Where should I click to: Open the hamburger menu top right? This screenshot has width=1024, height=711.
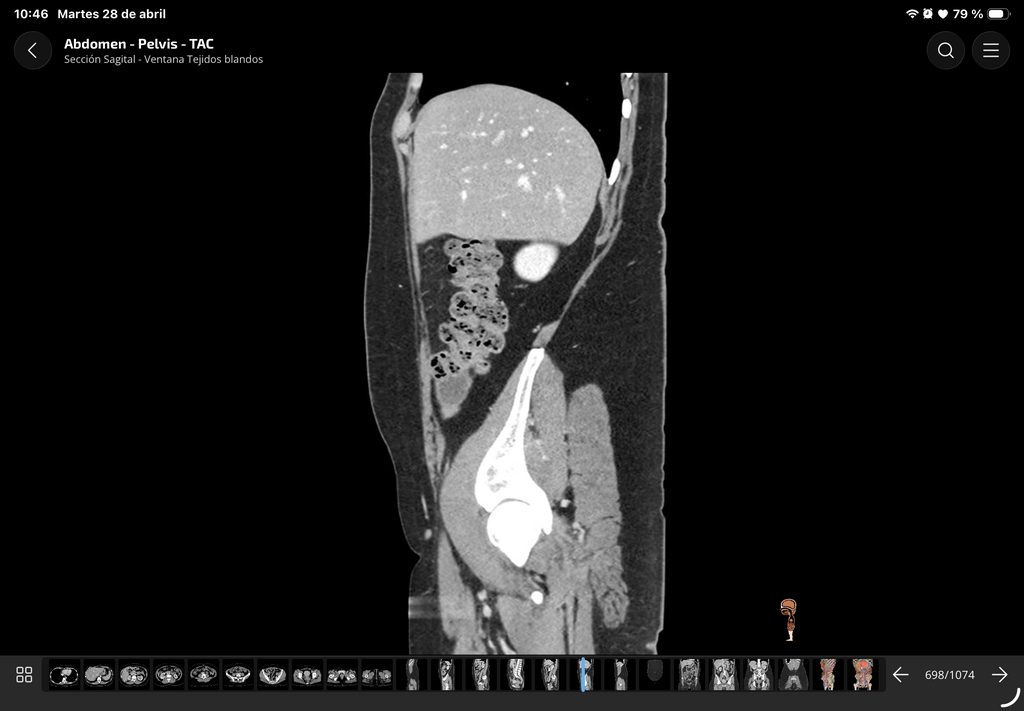[991, 50]
